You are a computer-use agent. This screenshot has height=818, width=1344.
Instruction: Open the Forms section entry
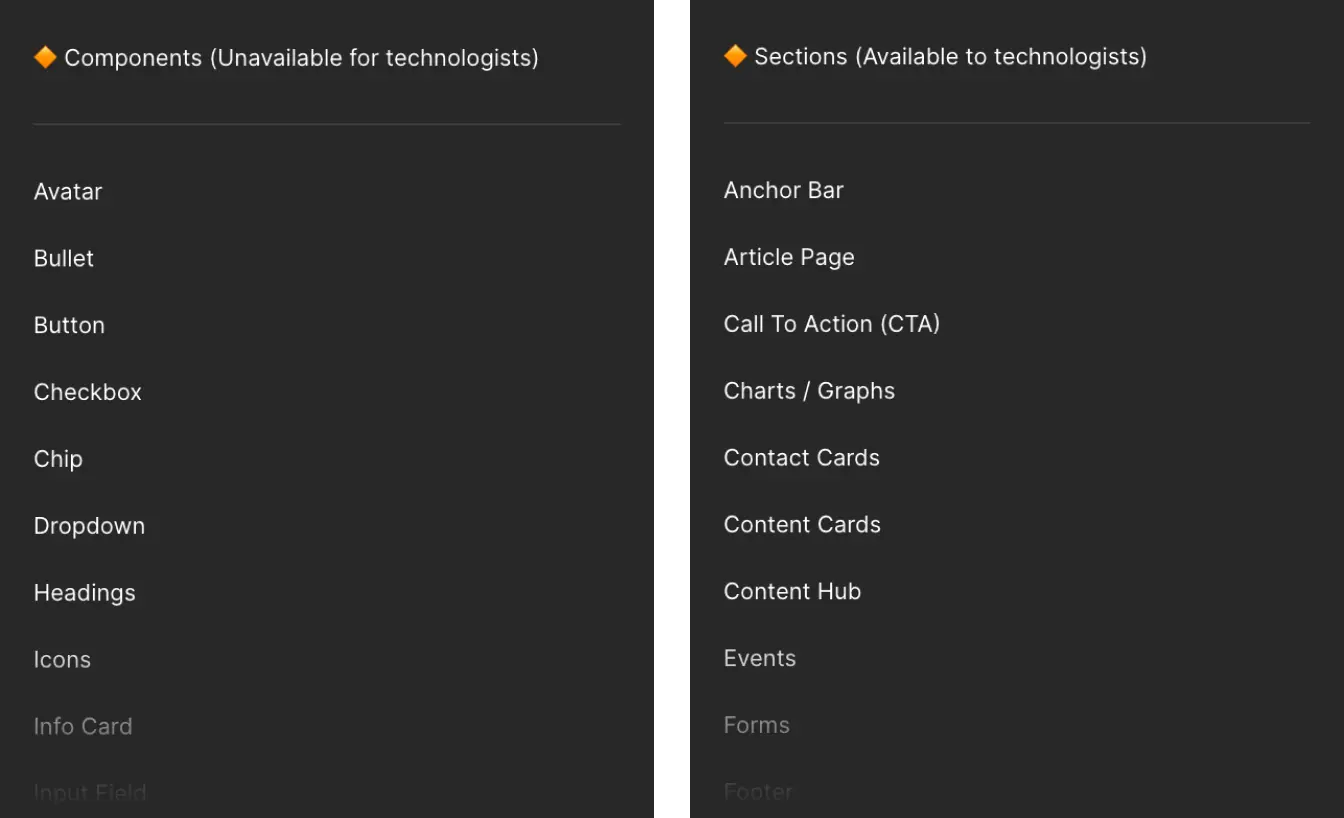[757, 726]
